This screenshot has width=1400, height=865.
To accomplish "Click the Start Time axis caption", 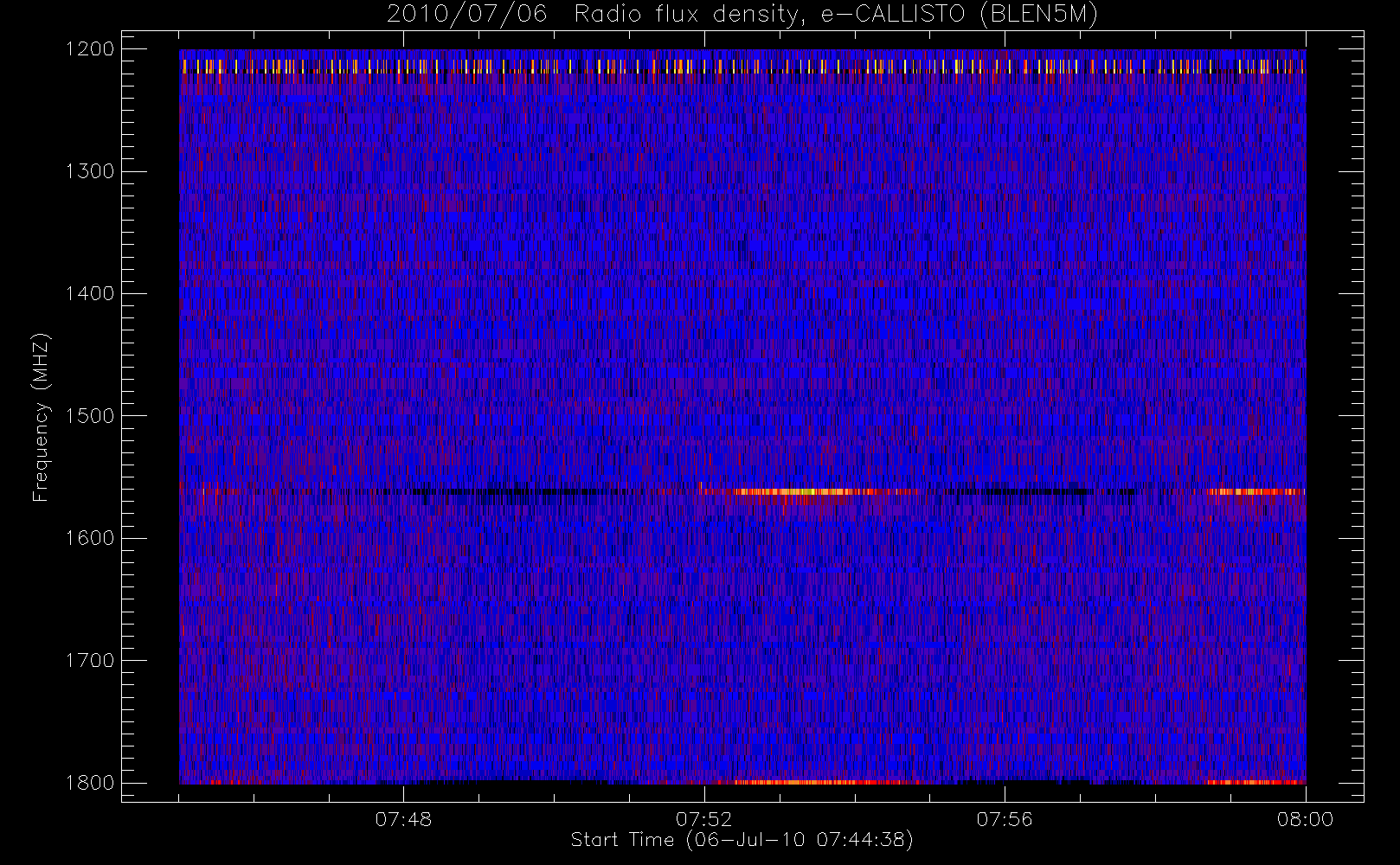I will pos(742,840).
